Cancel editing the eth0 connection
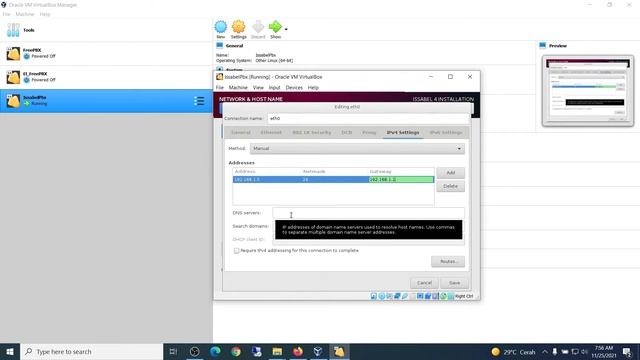Viewport: 640px width, 360px height. 424,283
